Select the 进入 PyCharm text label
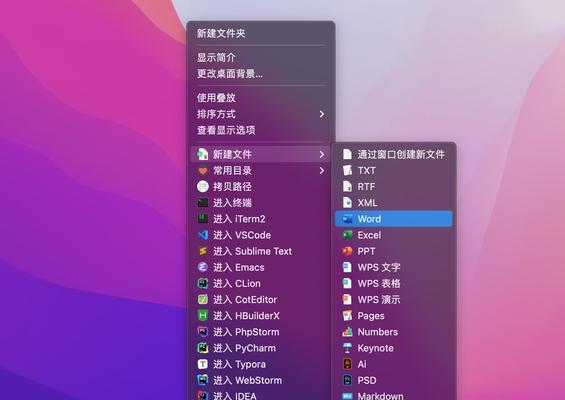 click(x=245, y=348)
